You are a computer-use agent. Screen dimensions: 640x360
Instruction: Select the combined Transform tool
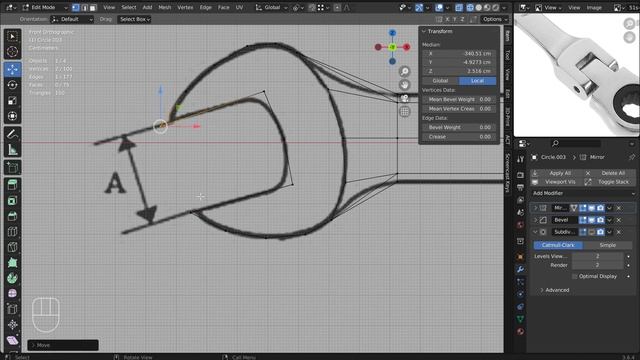coord(12,116)
